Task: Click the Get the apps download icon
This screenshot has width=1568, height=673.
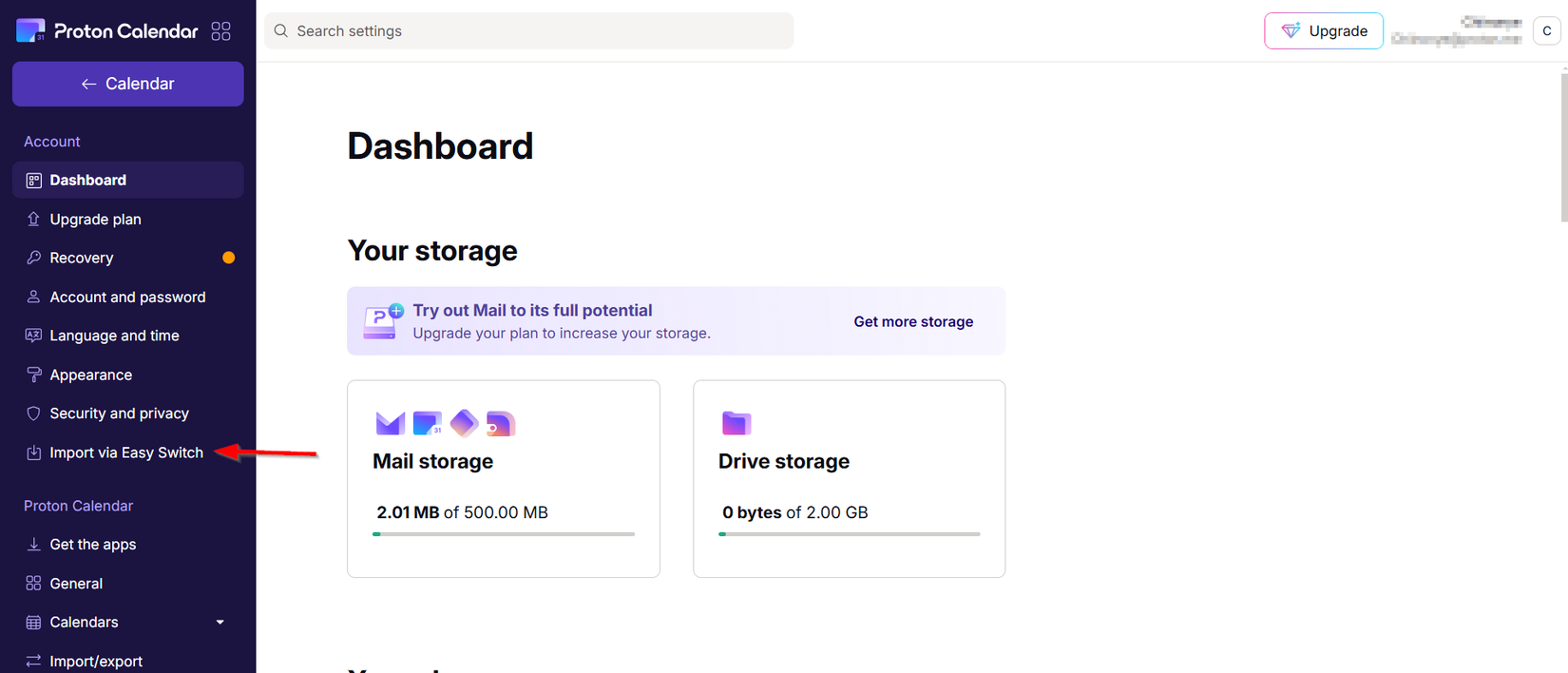Action: [33, 544]
